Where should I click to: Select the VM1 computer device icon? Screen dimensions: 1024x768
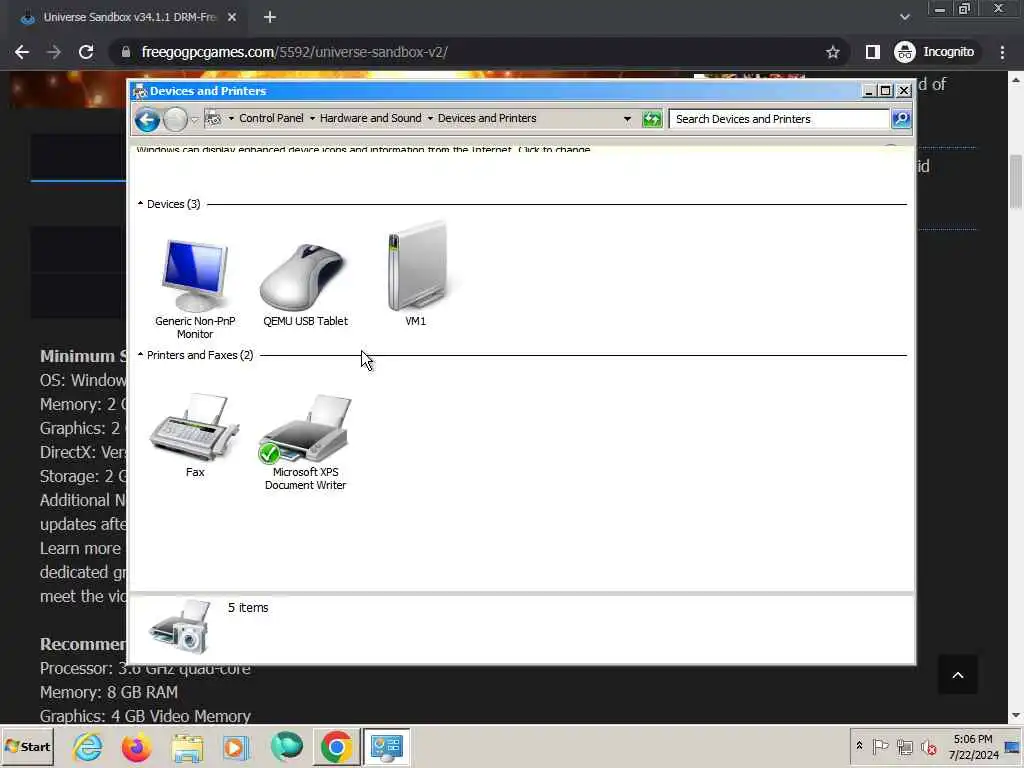[x=417, y=266]
